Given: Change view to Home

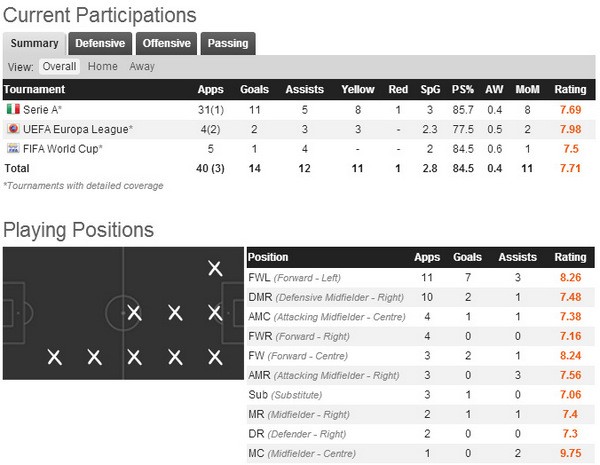Looking at the screenshot, I should click(x=103, y=67).
